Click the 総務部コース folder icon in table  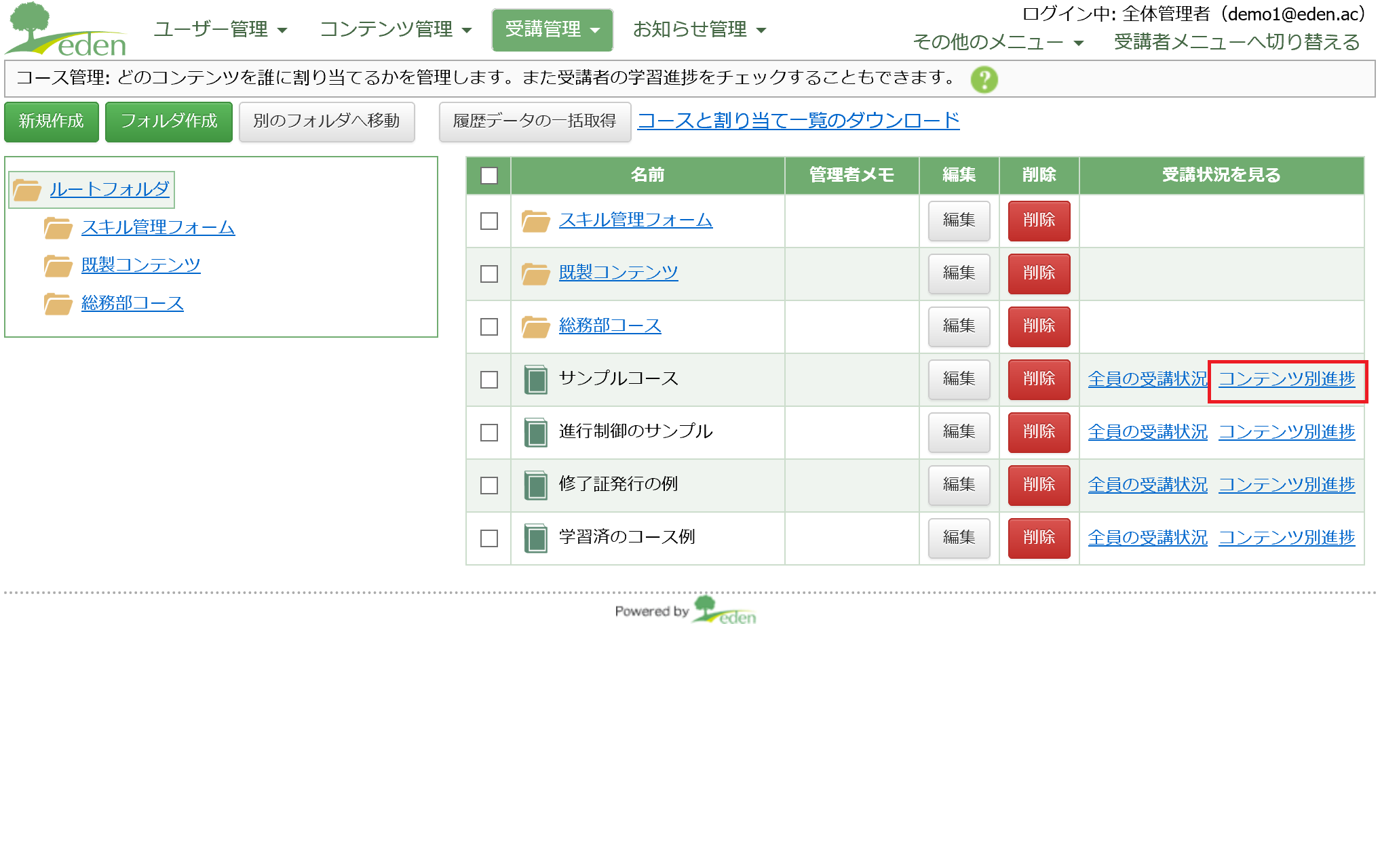tap(535, 326)
